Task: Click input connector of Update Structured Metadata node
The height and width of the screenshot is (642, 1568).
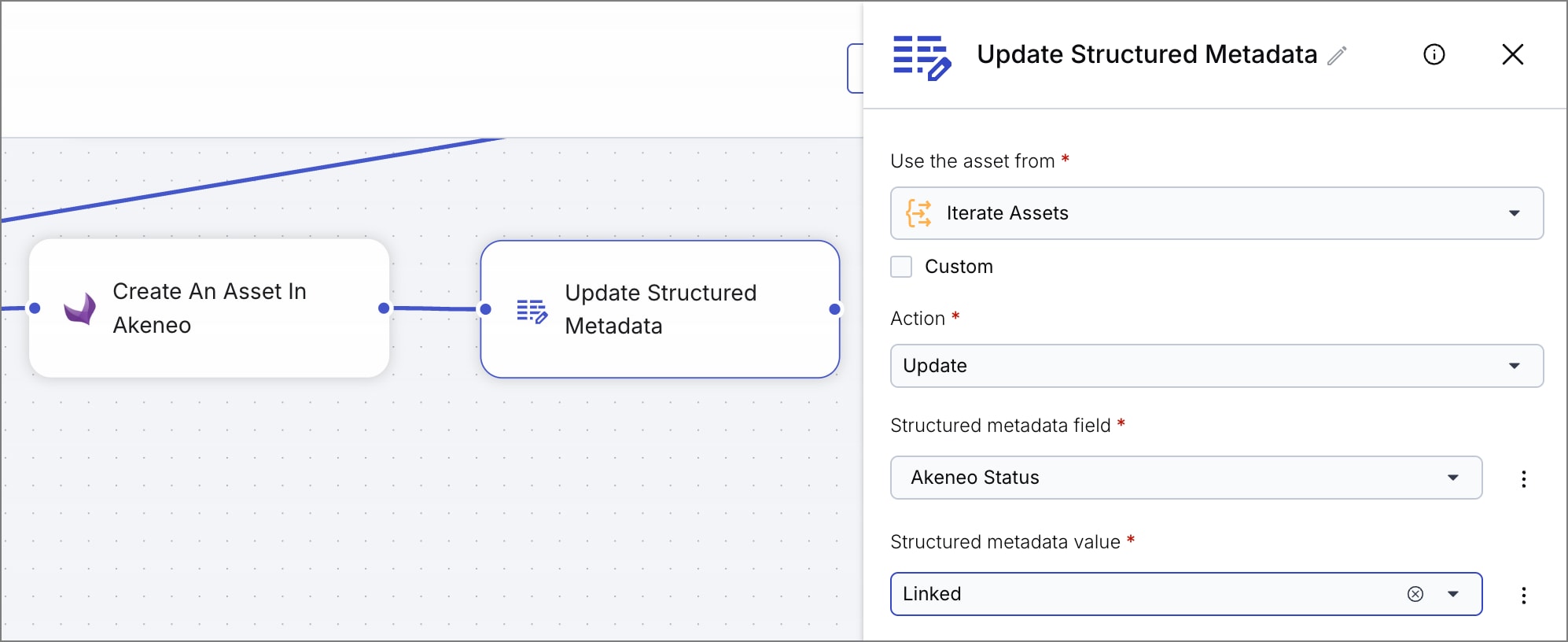Action: (486, 309)
